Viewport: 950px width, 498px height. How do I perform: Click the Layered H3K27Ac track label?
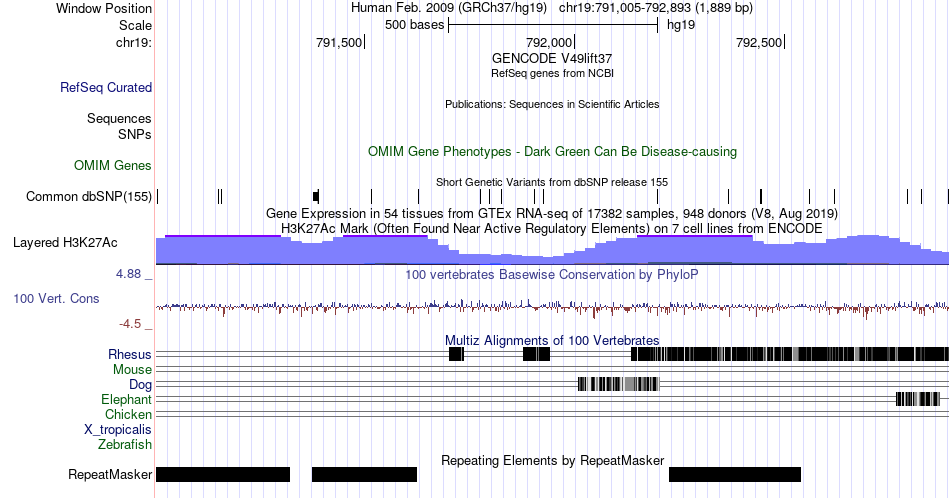pos(65,242)
